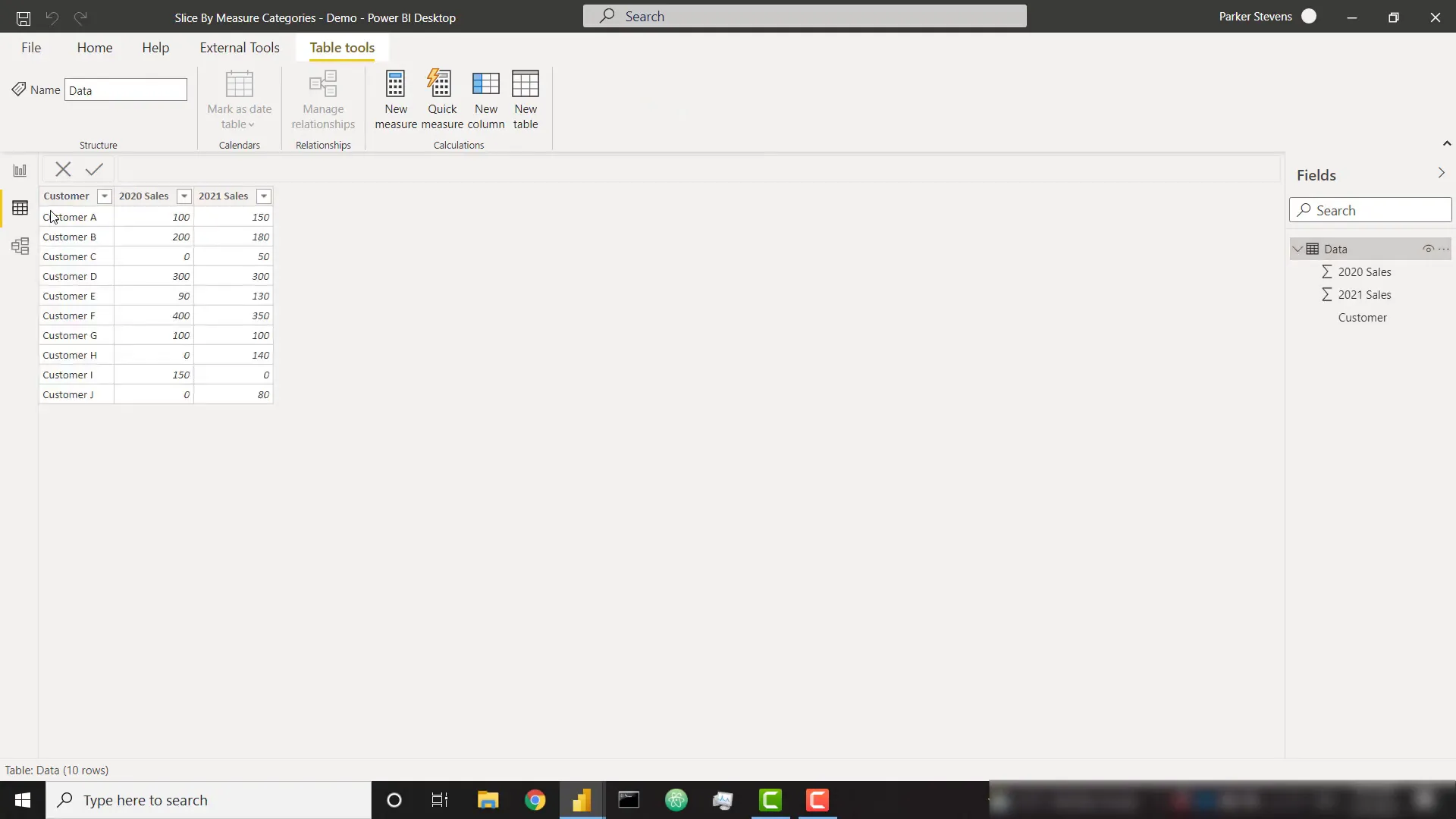Click the More options ellipsis on Data table
1456x819 pixels.
(1443, 249)
